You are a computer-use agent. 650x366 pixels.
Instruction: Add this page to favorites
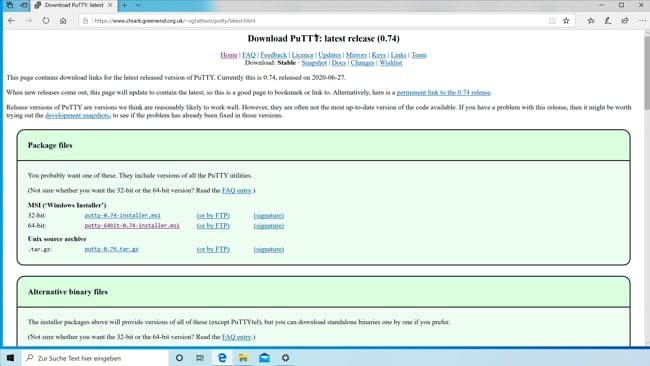point(566,21)
